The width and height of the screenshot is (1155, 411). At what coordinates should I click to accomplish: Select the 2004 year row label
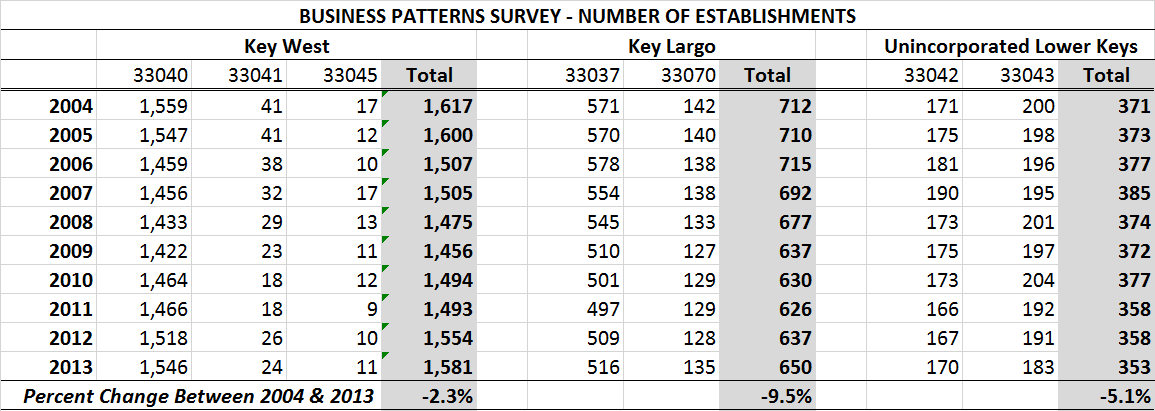[x=70, y=105]
